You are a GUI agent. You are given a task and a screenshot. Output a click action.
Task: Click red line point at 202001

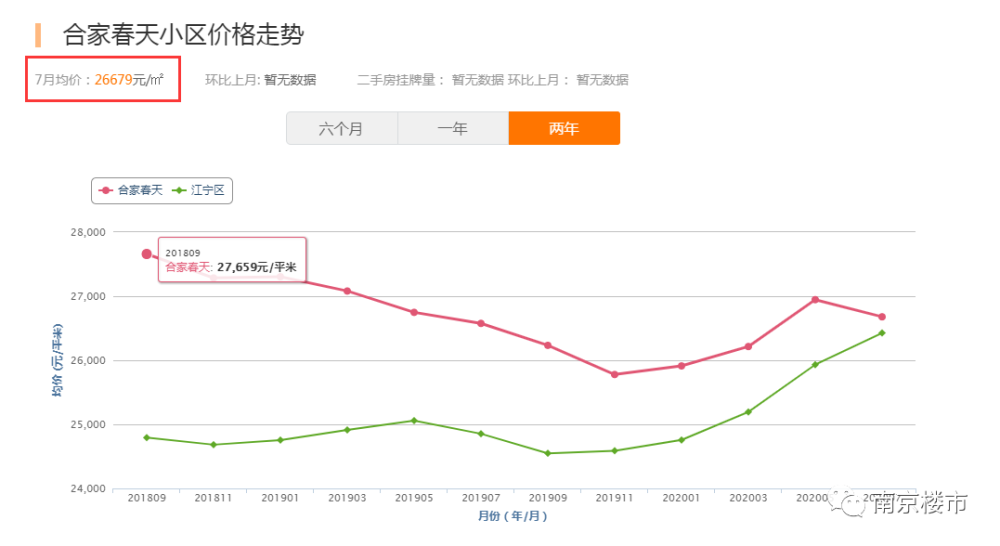click(681, 366)
